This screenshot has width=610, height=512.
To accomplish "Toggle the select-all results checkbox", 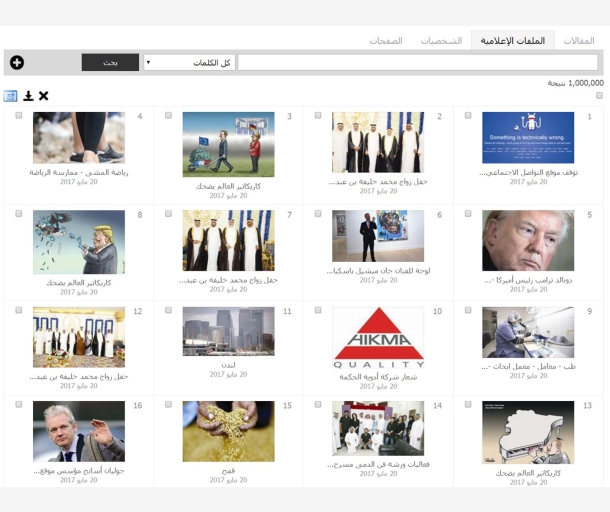I will pos(599,96).
